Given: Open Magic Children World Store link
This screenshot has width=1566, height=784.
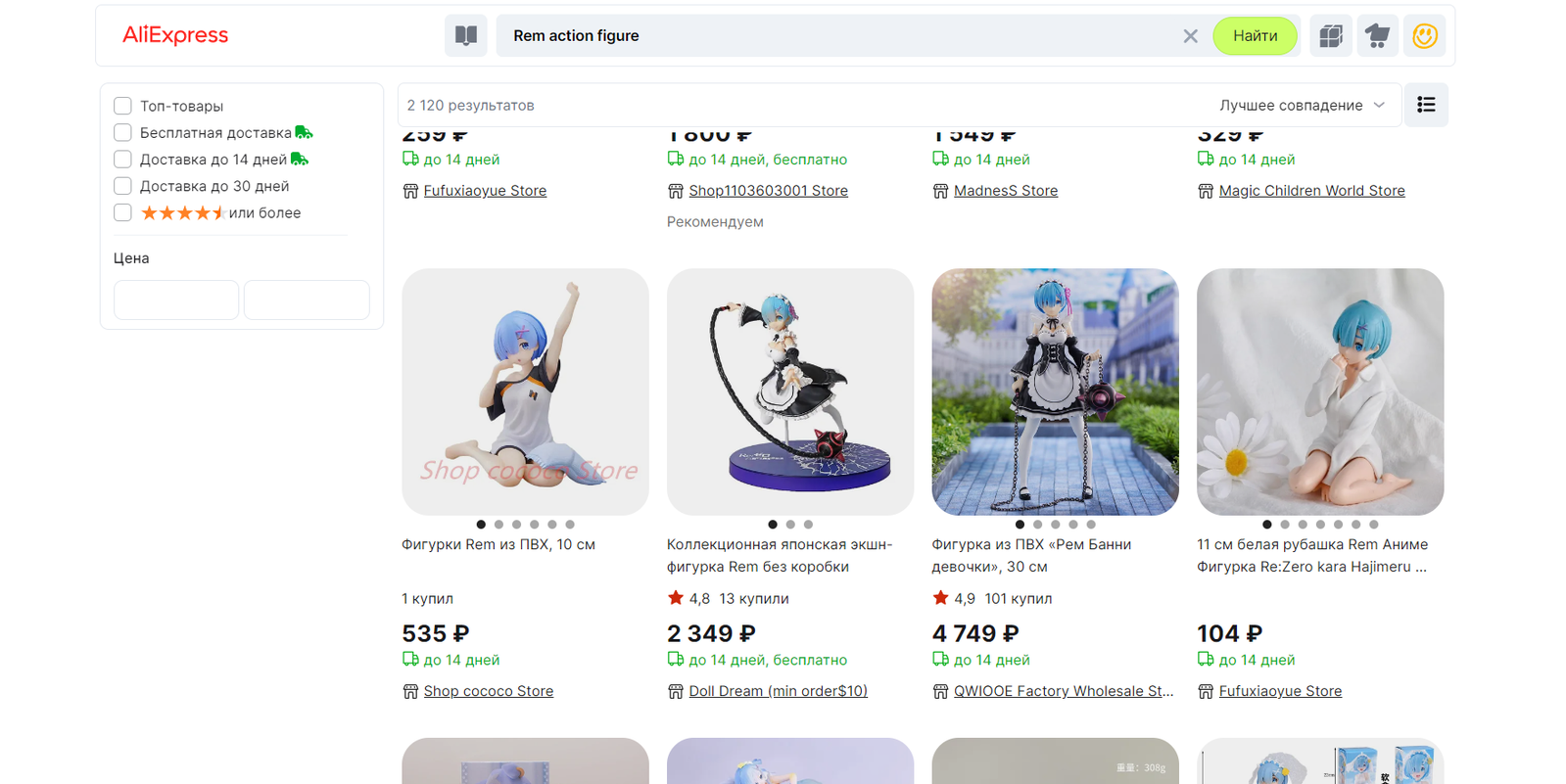Looking at the screenshot, I should pos(1311,191).
